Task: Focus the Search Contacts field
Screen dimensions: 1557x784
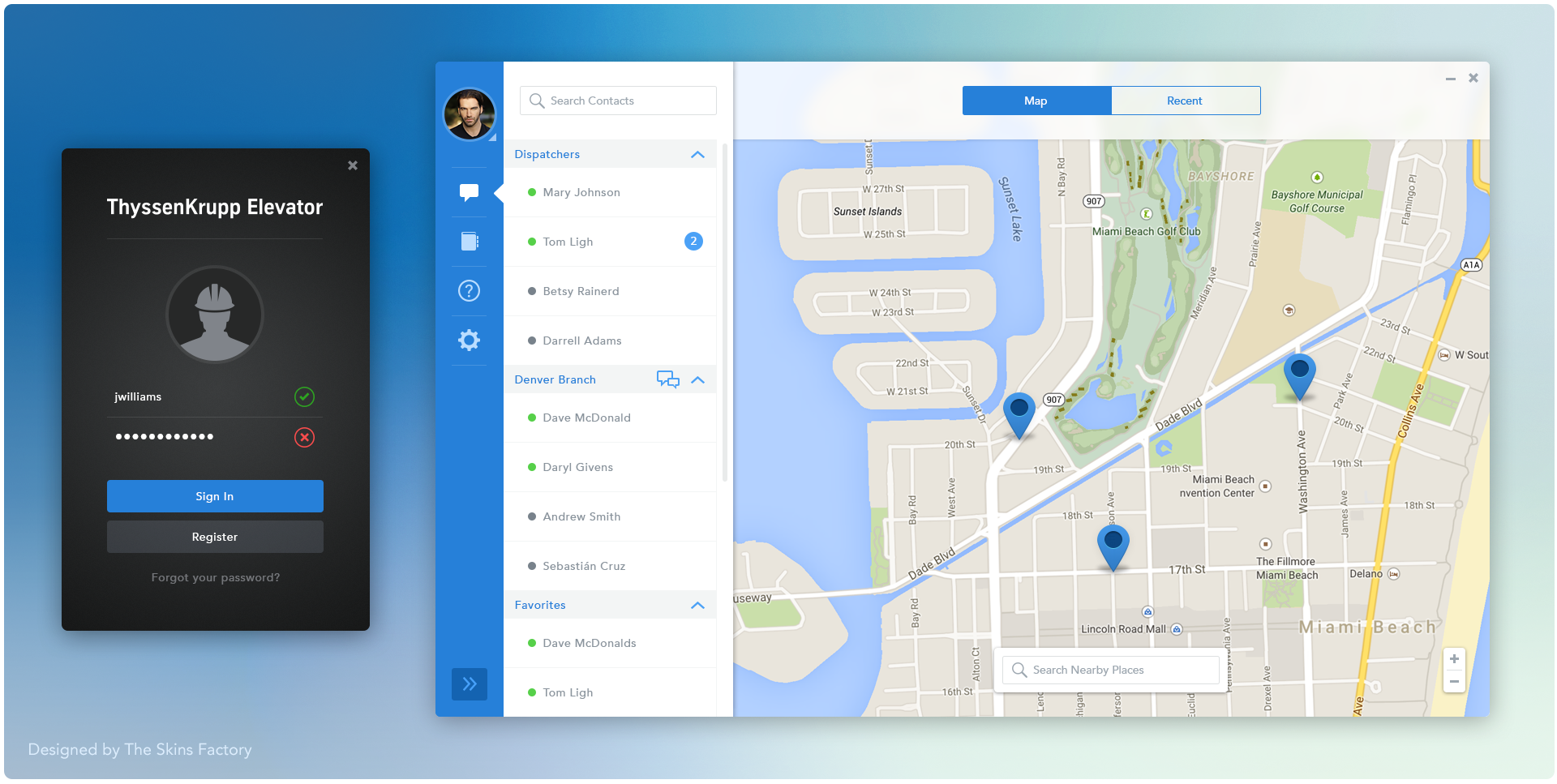Action: [618, 101]
